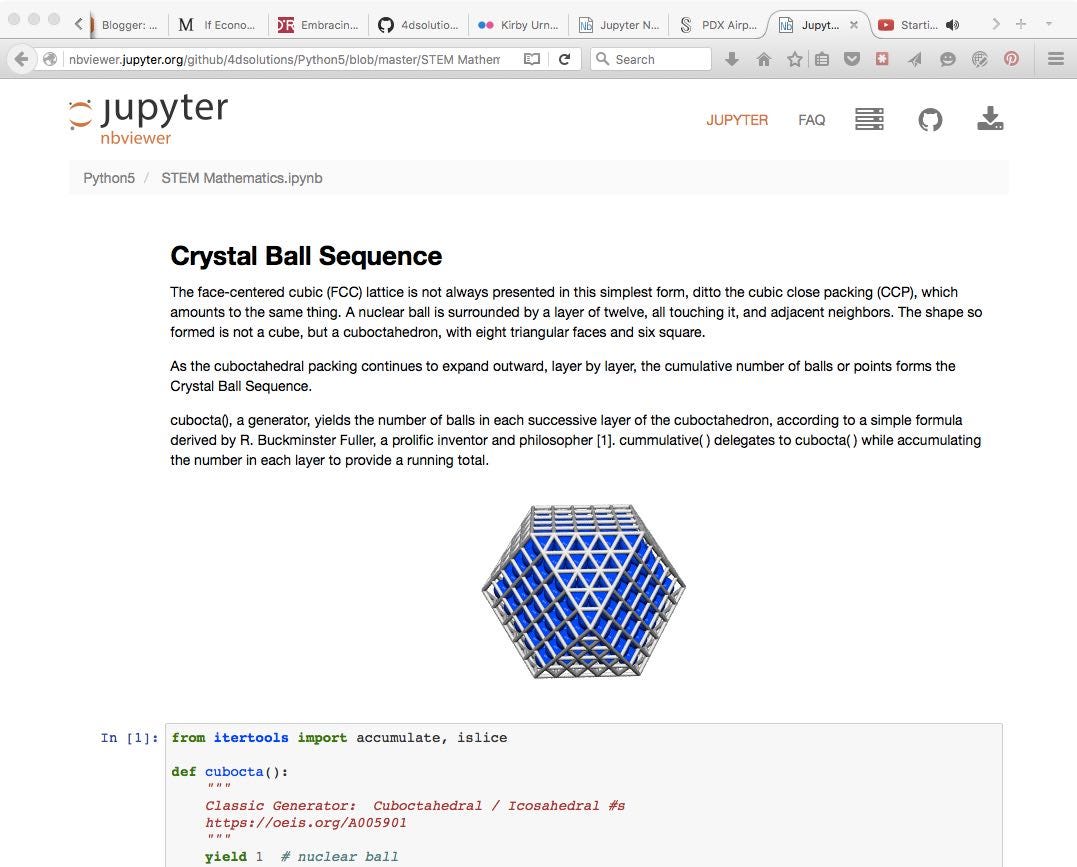Image resolution: width=1077 pixels, height=867 pixels.
Task: Click the globe extension icon in toolbar
Action: tap(979, 59)
